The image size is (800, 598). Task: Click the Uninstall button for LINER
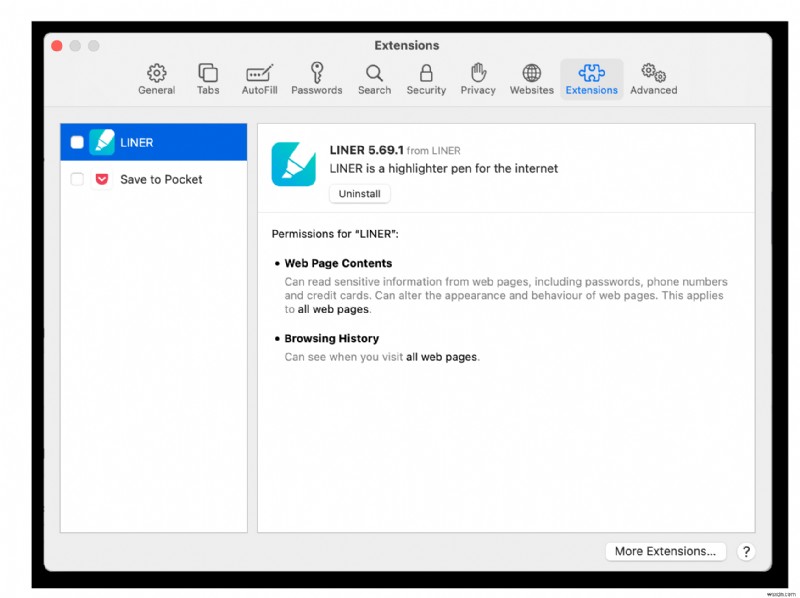pos(360,194)
